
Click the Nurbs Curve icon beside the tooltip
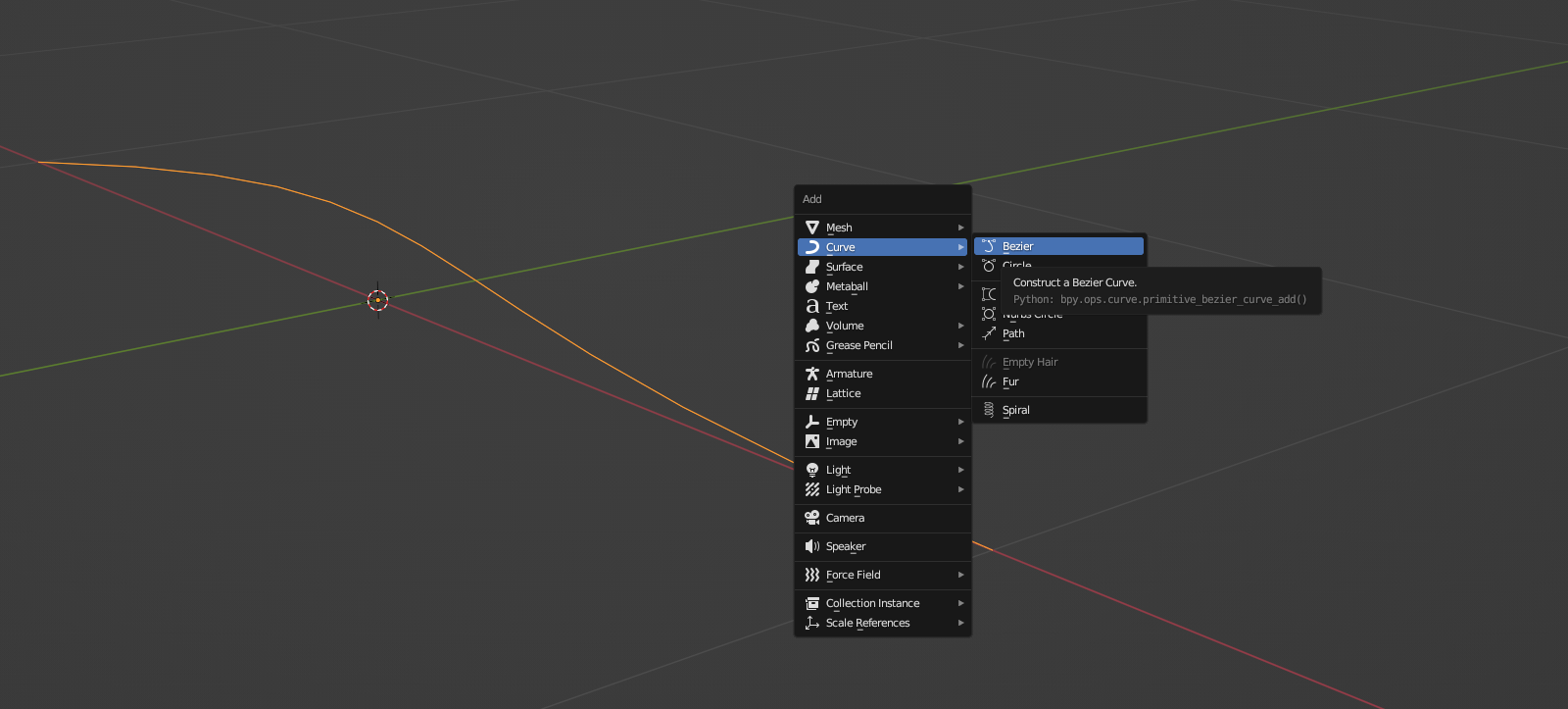point(989,294)
